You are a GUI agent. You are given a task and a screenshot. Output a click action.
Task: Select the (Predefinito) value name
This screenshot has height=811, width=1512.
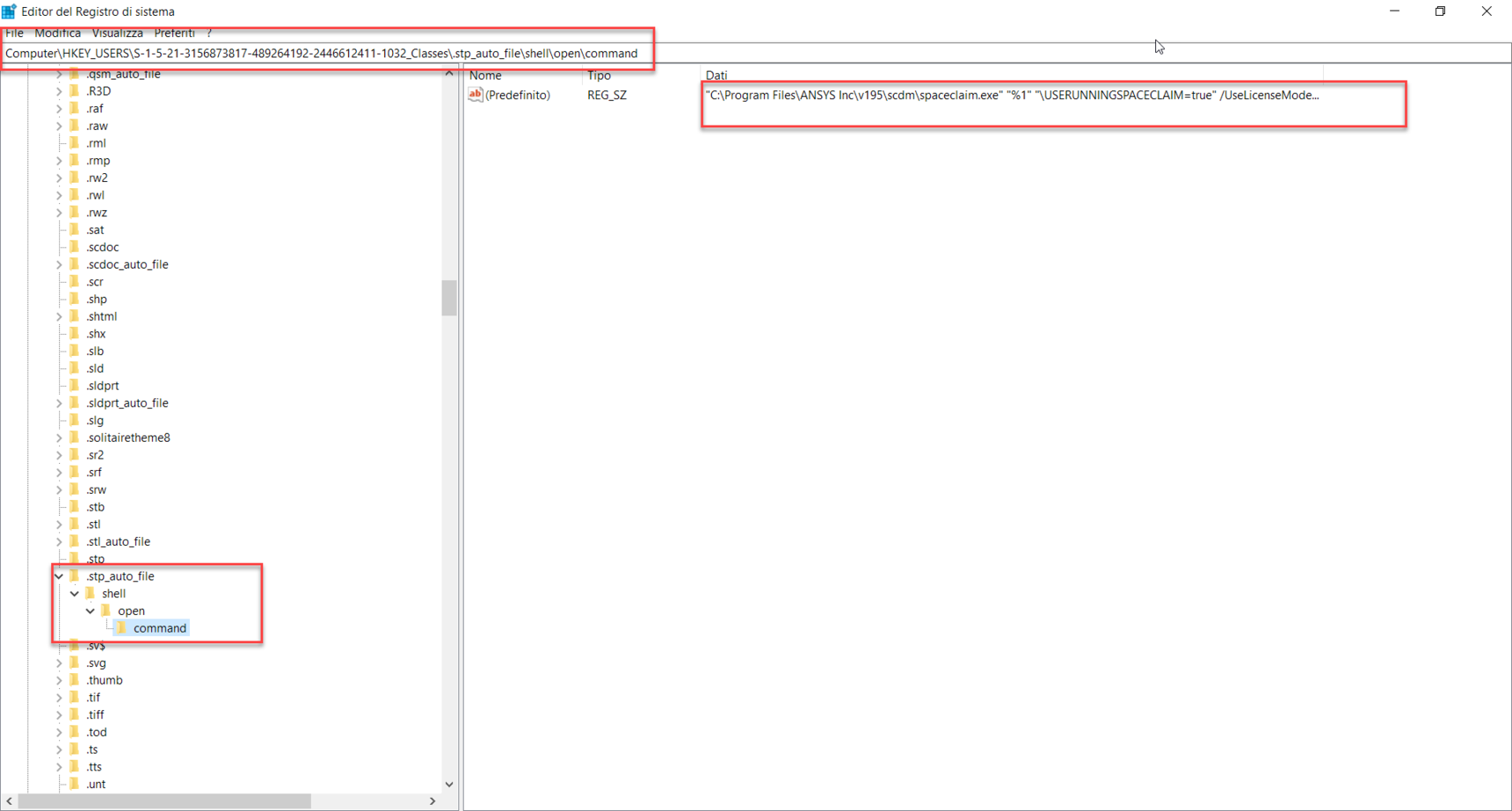pos(518,95)
